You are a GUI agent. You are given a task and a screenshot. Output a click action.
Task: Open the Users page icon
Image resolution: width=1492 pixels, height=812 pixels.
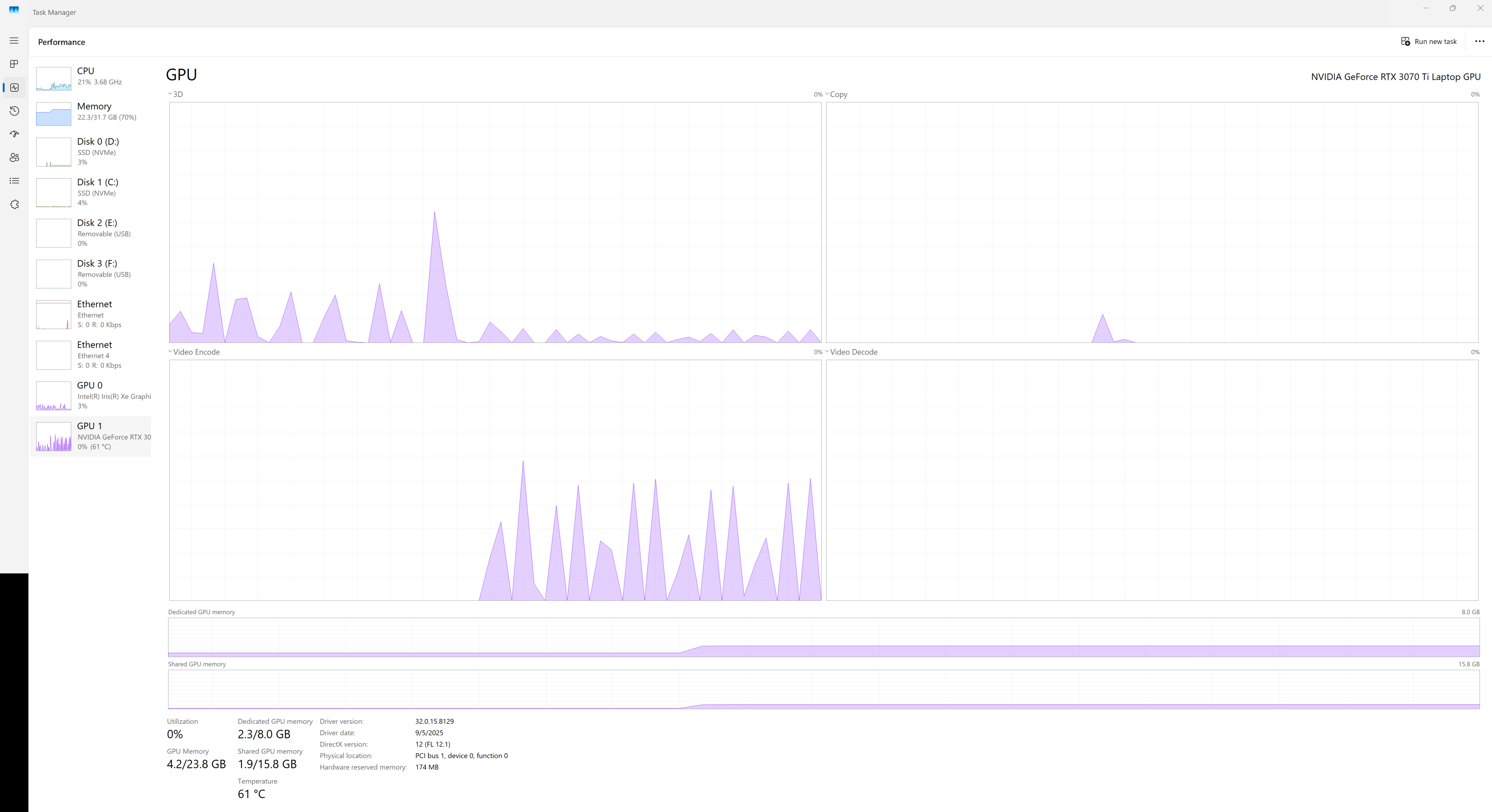click(x=14, y=158)
